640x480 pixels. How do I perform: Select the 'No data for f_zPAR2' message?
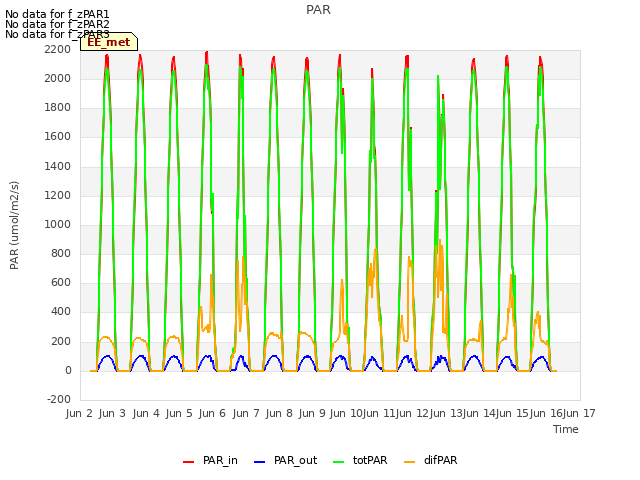pyautogui.click(x=57, y=24)
